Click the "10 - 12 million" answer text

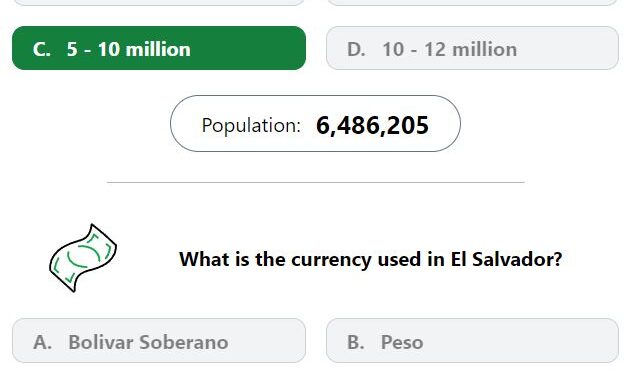pos(450,49)
